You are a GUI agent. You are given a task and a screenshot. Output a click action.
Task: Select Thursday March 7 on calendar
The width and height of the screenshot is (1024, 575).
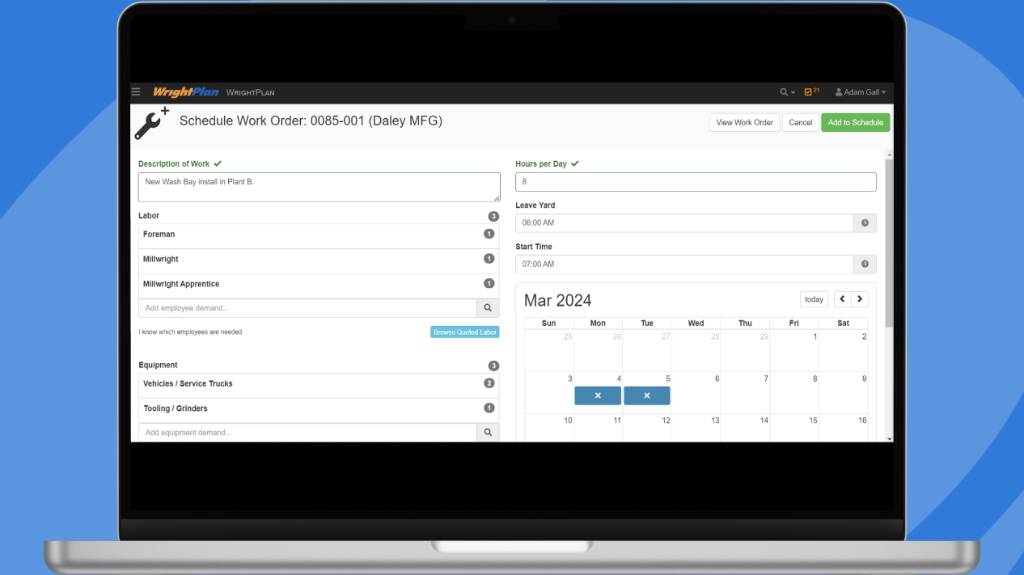pyautogui.click(x=745, y=393)
